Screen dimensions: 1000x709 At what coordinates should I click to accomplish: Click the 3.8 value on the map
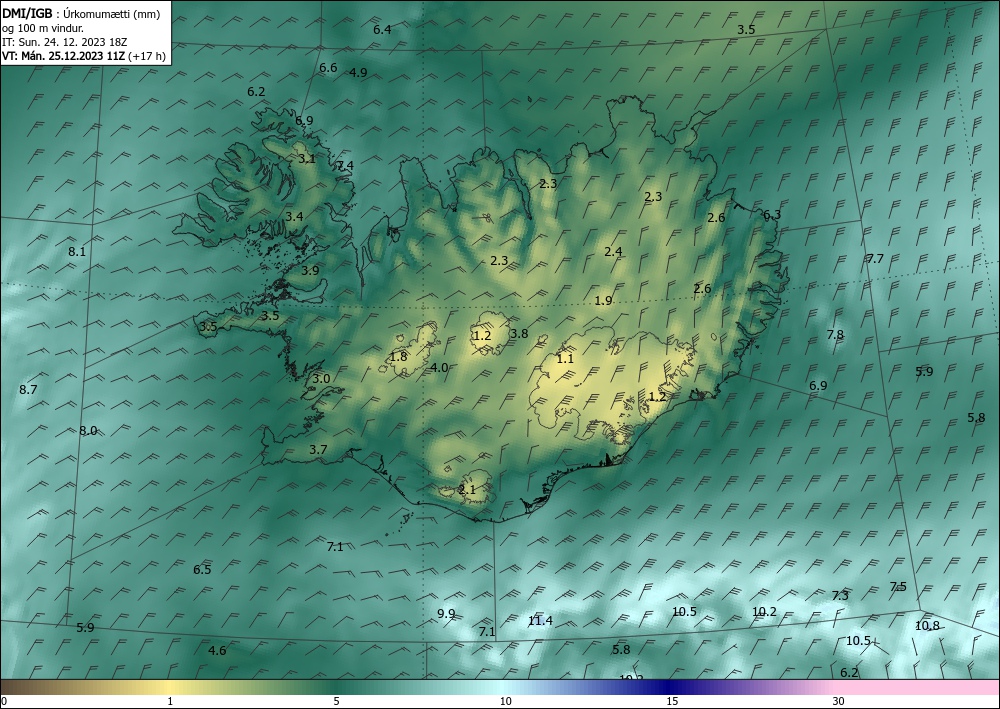click(519, 333)
